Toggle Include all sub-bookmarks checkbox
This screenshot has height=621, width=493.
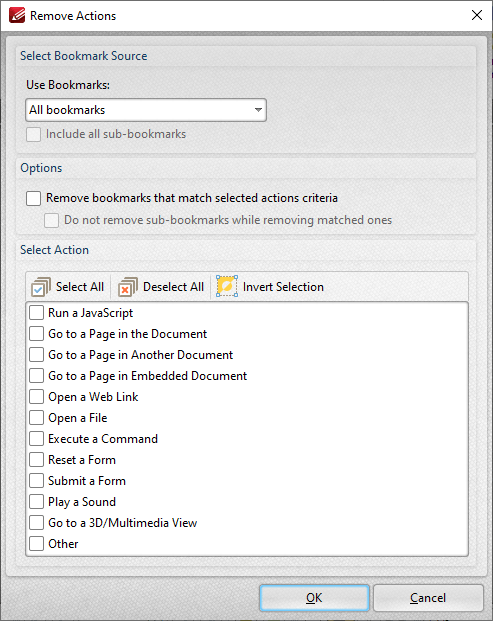(33, 134)
